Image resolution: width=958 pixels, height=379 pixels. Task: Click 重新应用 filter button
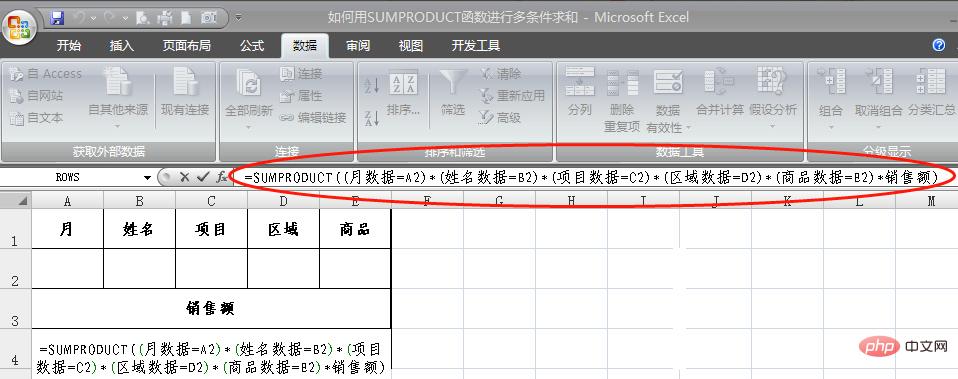[x=511, y=96]
